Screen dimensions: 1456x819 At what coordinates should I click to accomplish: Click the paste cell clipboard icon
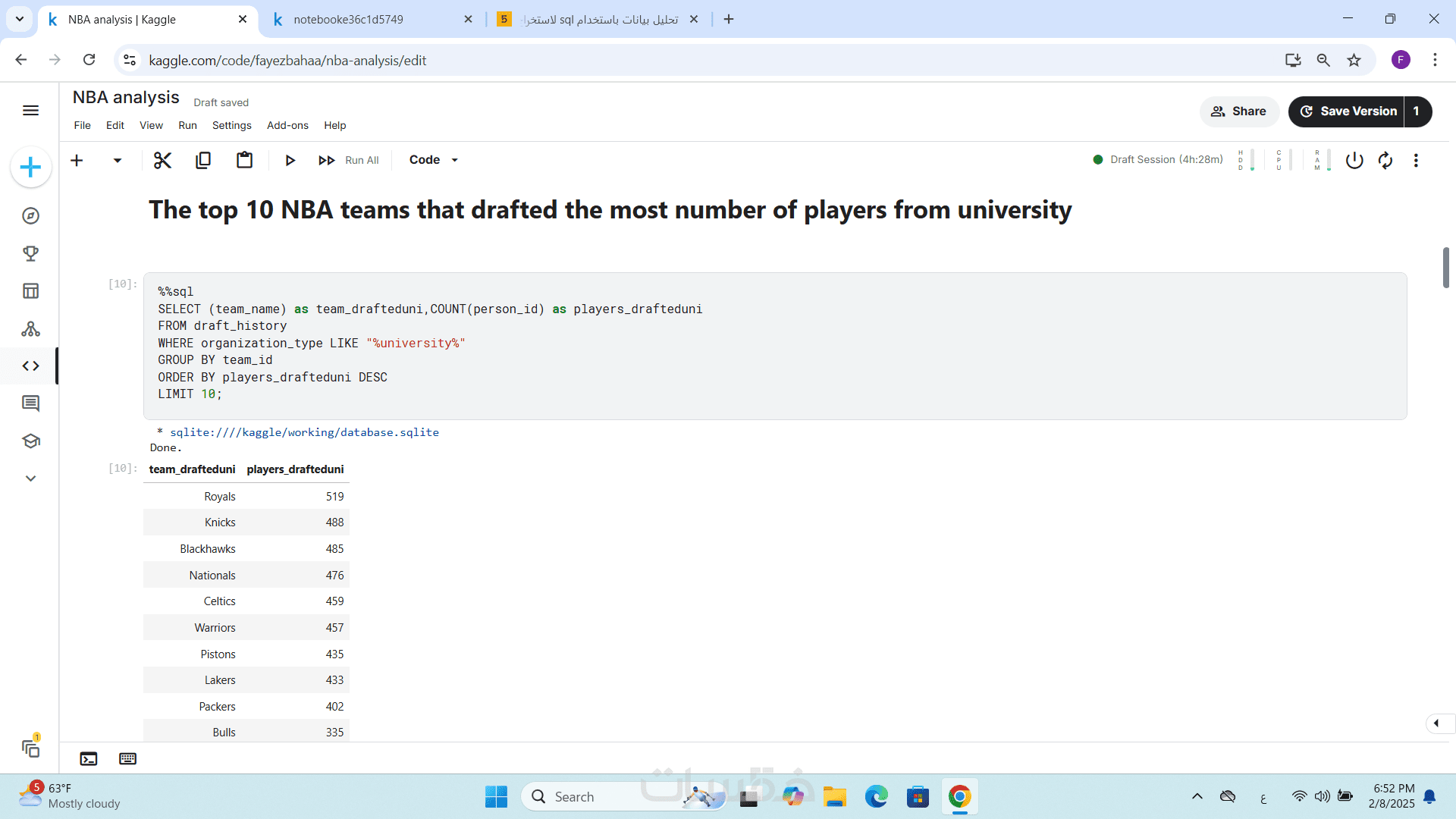click(244, 160)
